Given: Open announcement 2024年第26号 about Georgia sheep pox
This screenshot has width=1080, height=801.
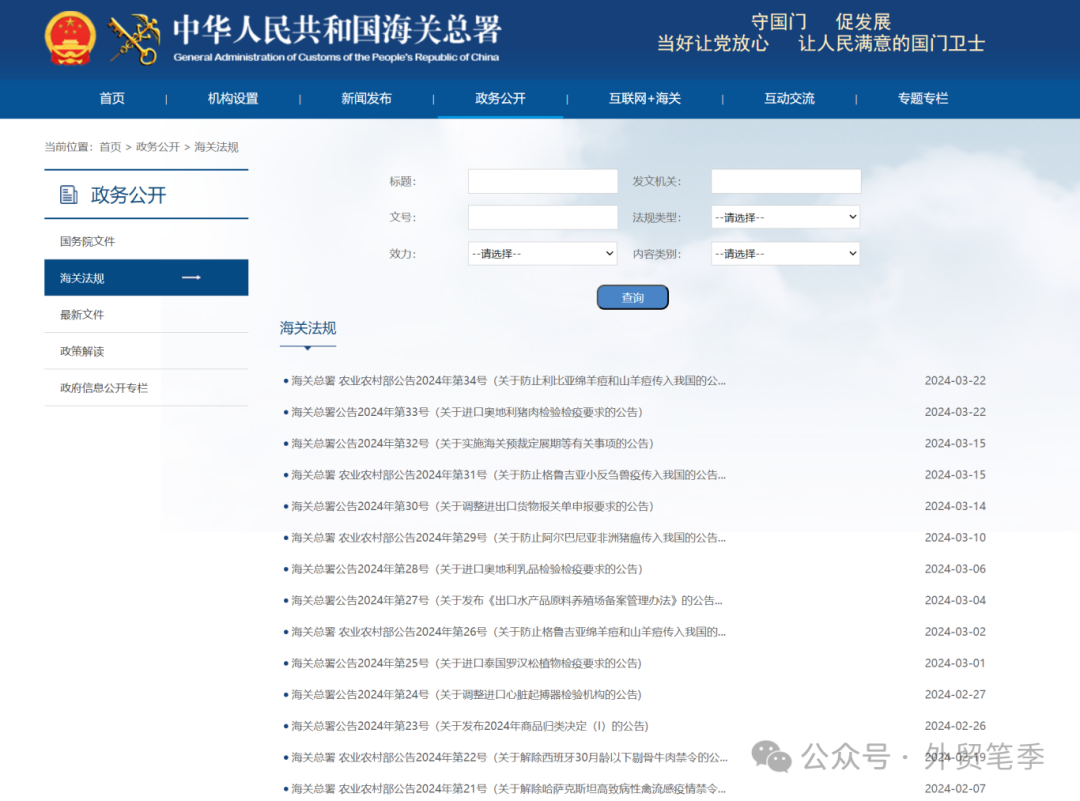Looking at the screenshot, I should [x=508, y=632].
